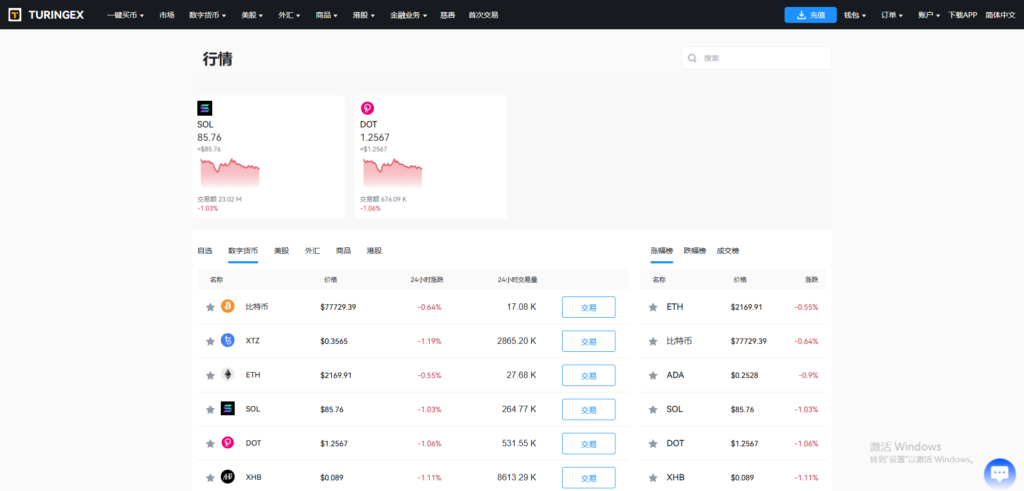Viewport: 1024px width, 491px height.
Task: Click the blue 充值 deposit button
Action: (810, 15)
